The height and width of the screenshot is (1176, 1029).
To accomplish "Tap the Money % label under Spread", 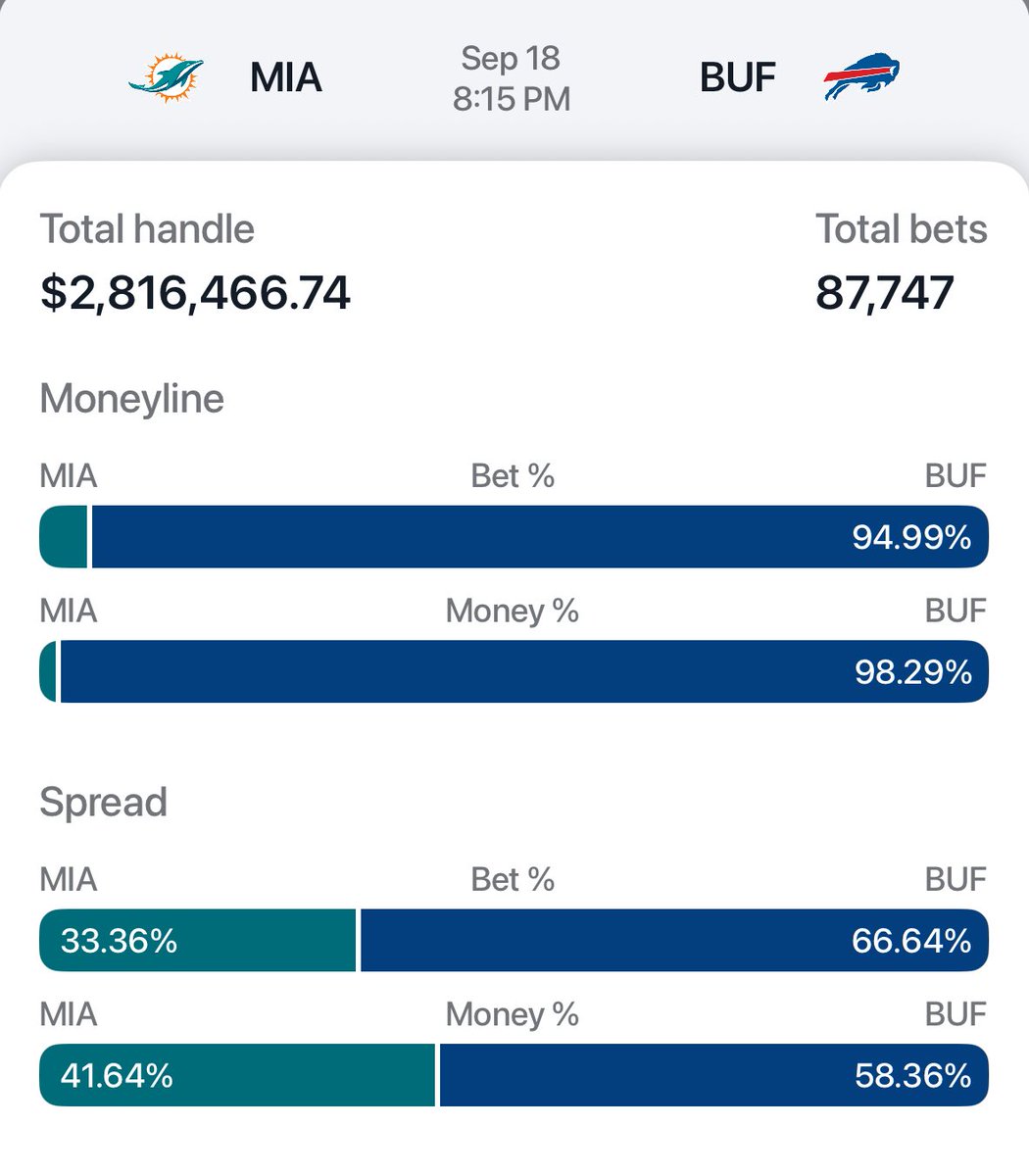I will point(513,1014).
